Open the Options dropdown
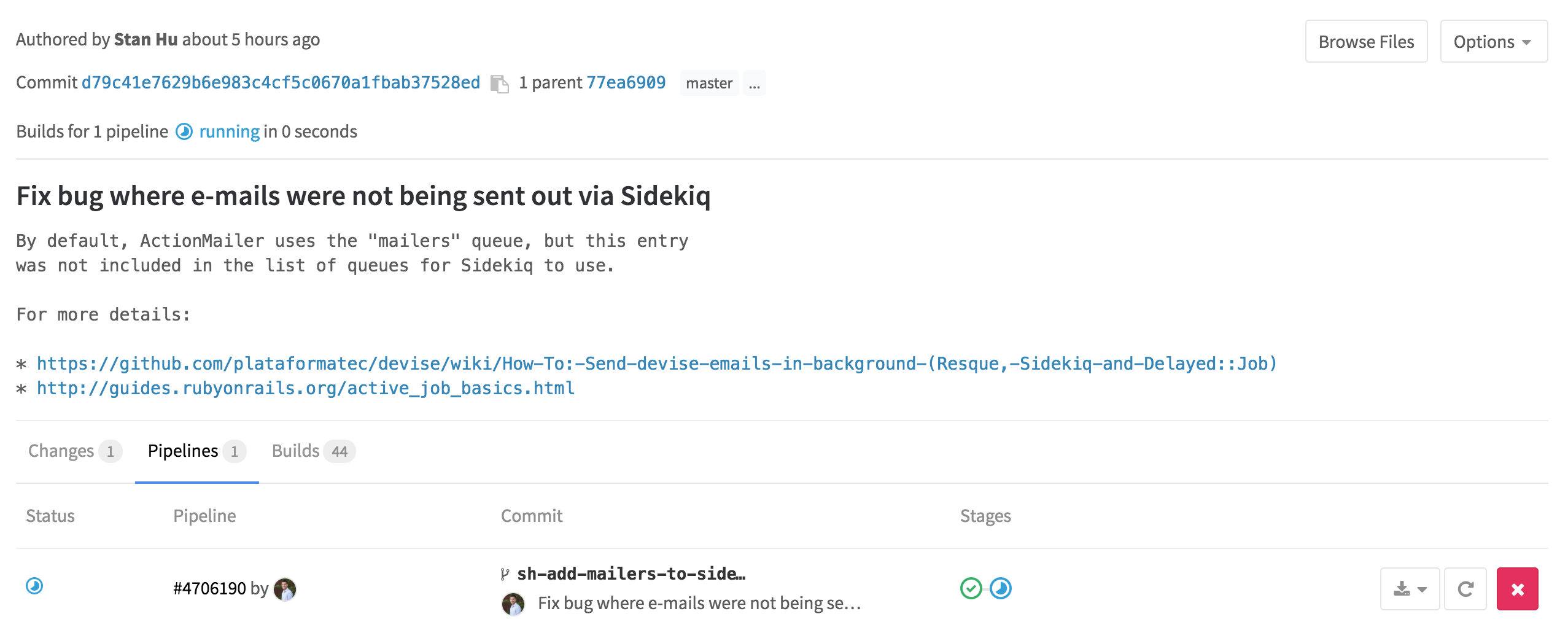The image size is (1568, 630). coord(1493,41)
